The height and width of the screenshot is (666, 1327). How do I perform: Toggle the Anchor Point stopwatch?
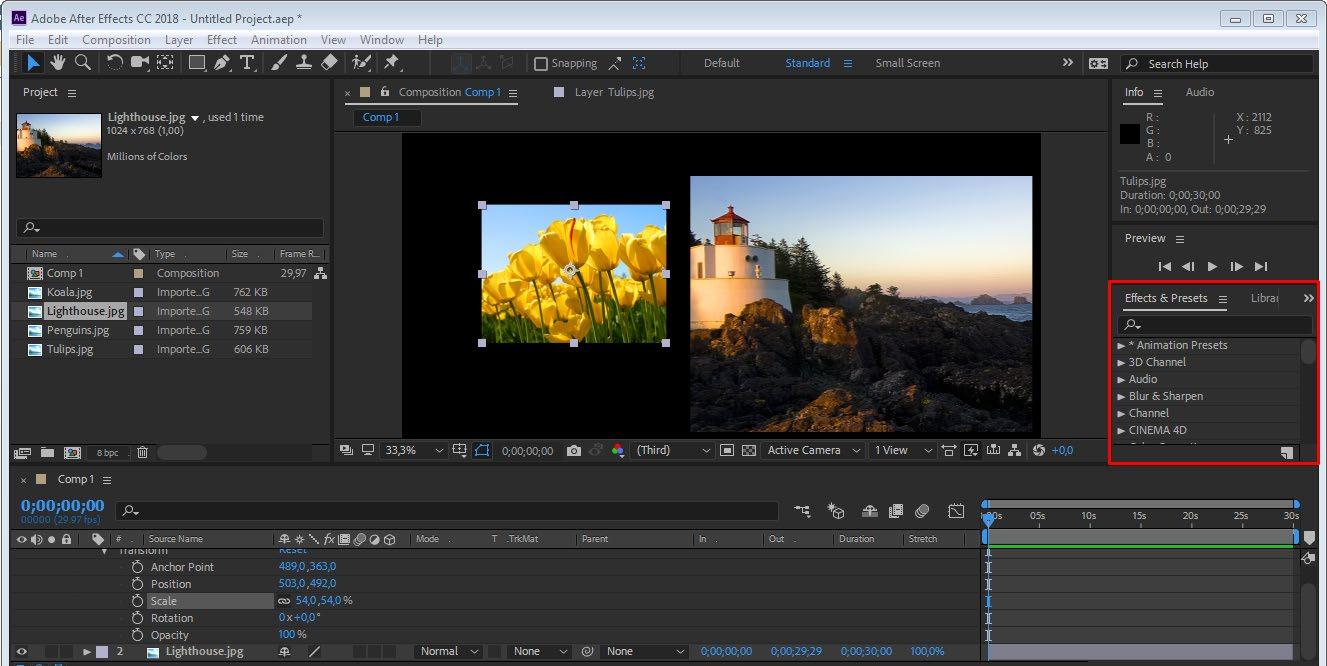137,567
